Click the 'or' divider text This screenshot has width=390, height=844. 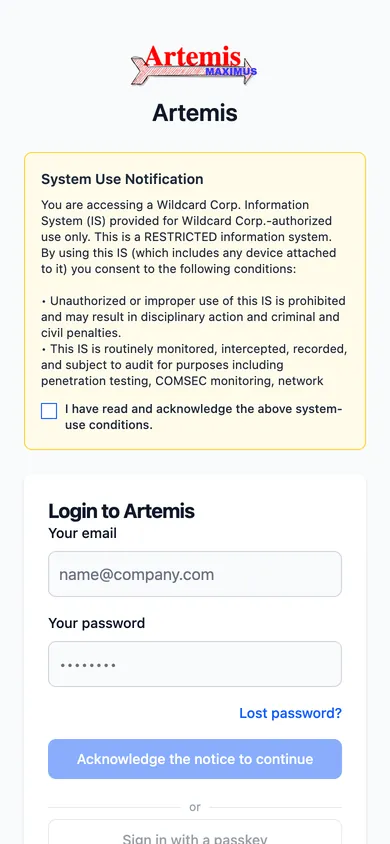click(195, 807)
